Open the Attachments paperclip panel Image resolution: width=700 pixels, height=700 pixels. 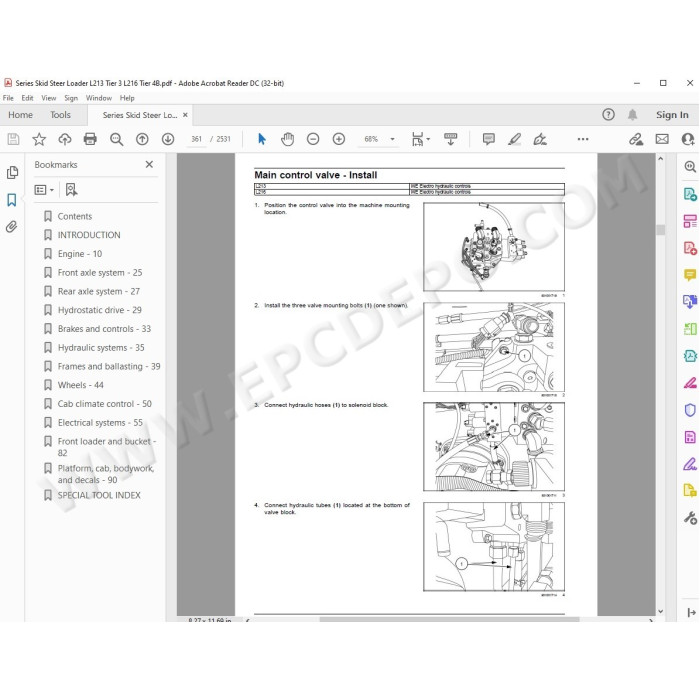coord(12,227)
